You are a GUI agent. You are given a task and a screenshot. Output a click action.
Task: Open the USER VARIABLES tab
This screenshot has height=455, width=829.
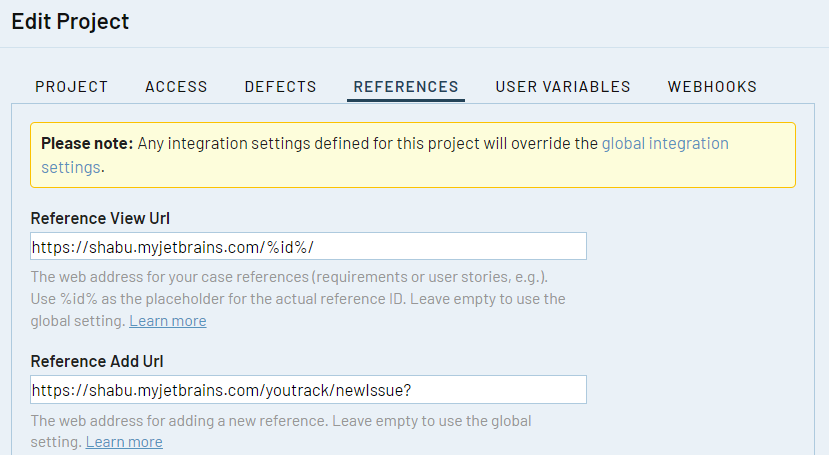click(563, 87)
